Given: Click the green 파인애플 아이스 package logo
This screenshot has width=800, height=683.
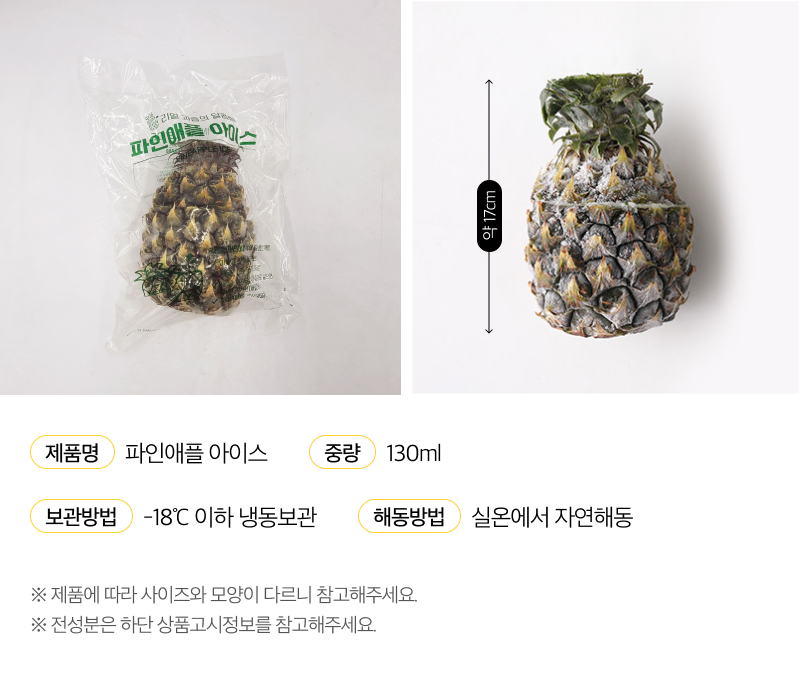Looking at the screenshot, I should click(x=193, y=140).
